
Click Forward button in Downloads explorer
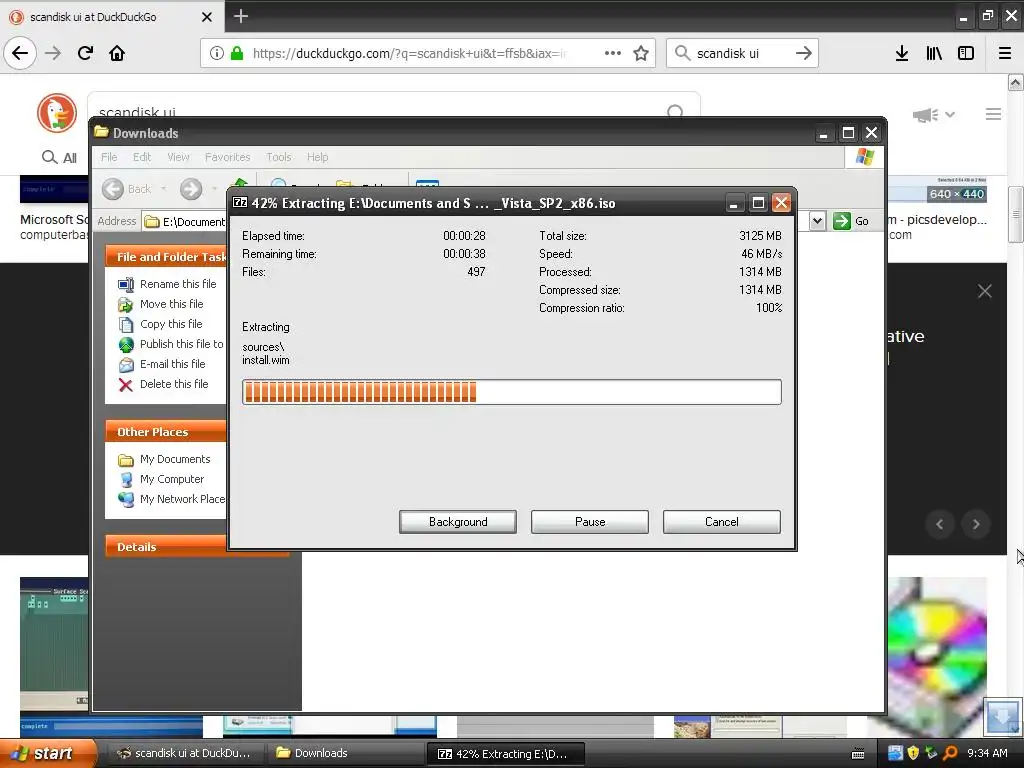tap(191, 189)
